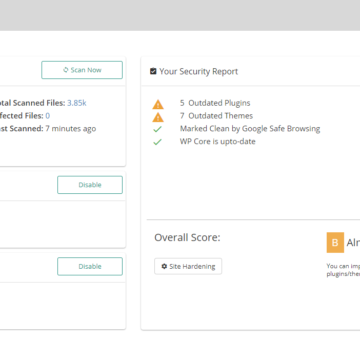The width and height of the screenshot is (360, 360).
Task: Select Marked Clean by Google Safe Browsing text
Action: point(250,129)
